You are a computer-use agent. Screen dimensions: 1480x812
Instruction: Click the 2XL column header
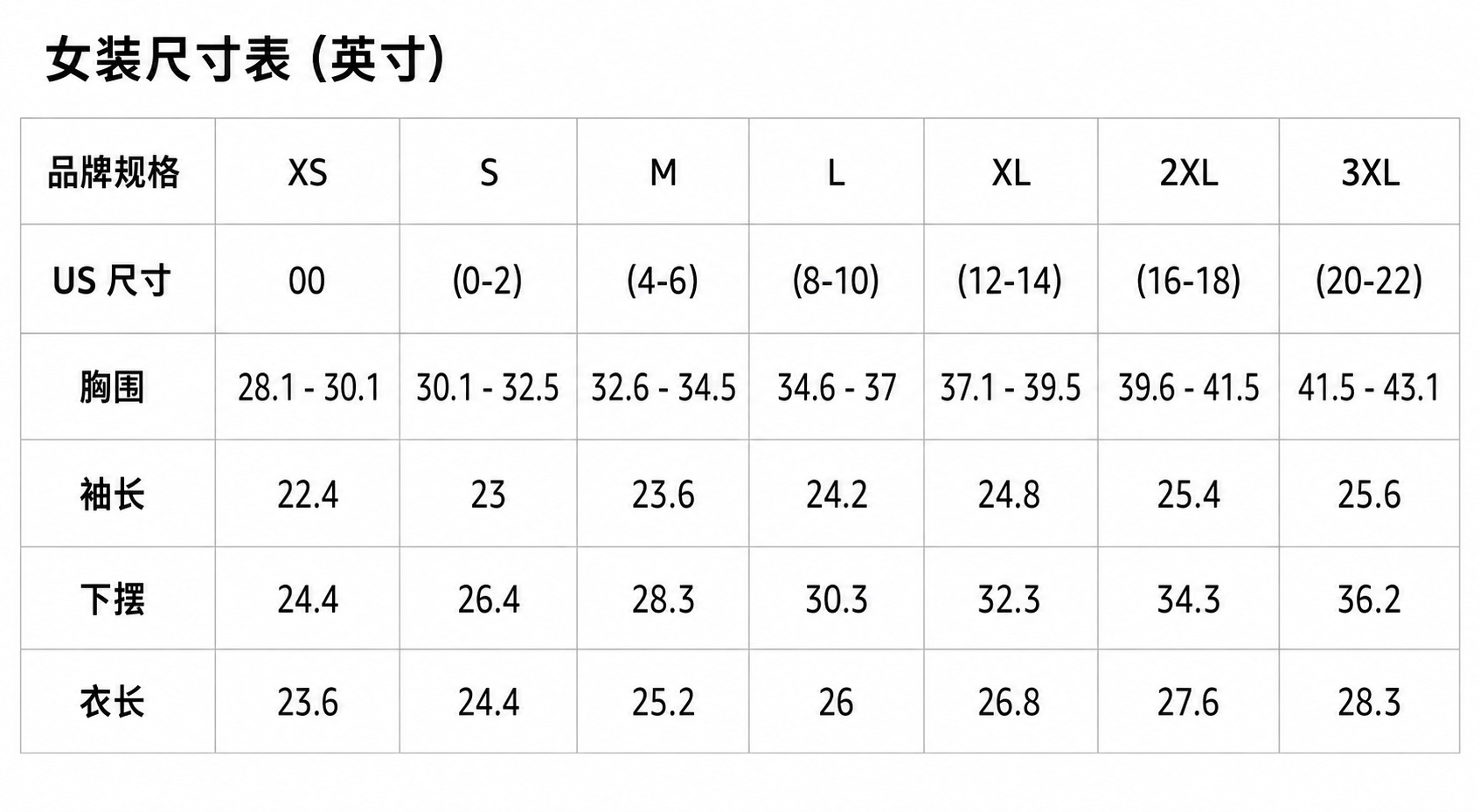(1189, 173)
